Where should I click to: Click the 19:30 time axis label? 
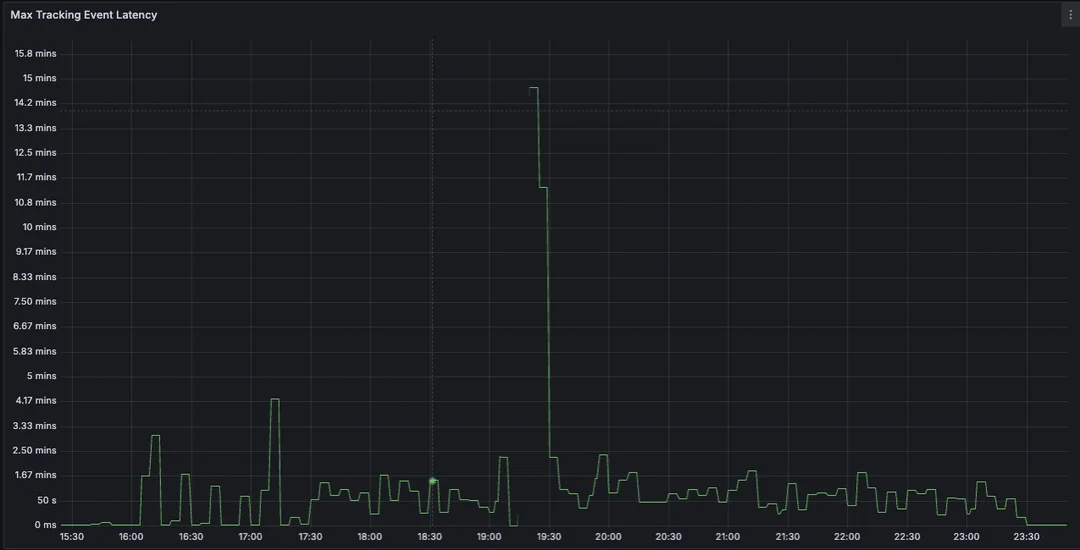click(549, 537)
